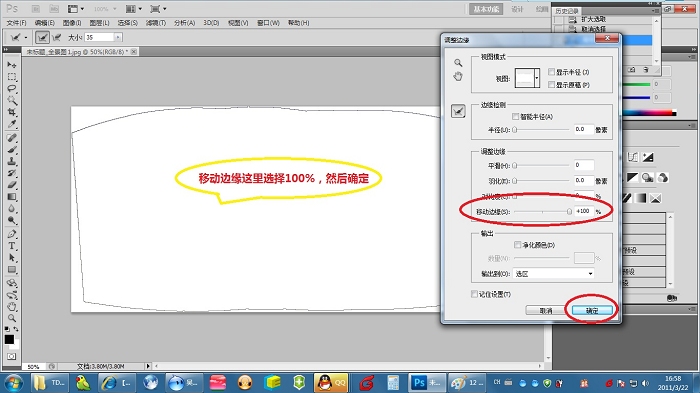Select the Refine Radius brush in dialog
Screen dimensions: 700x393
pyautogui.click(x=458, y=111)
